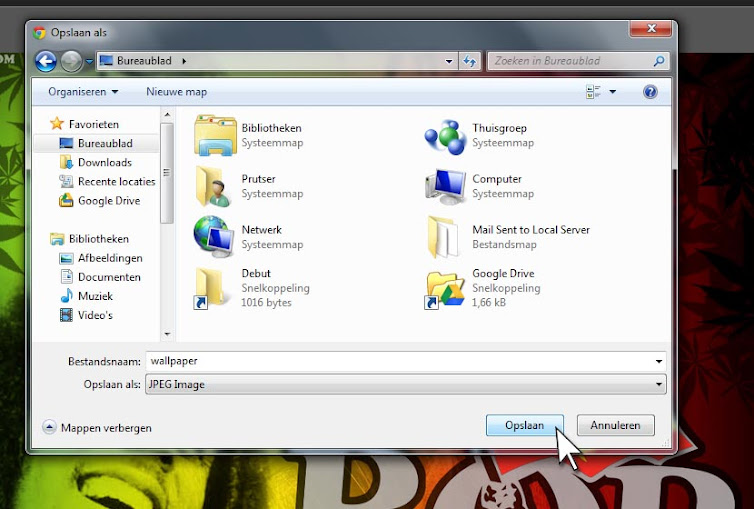The image size is (754, 509).
Task: Close the Opslaan als dialog
Action: click(651, 28)
